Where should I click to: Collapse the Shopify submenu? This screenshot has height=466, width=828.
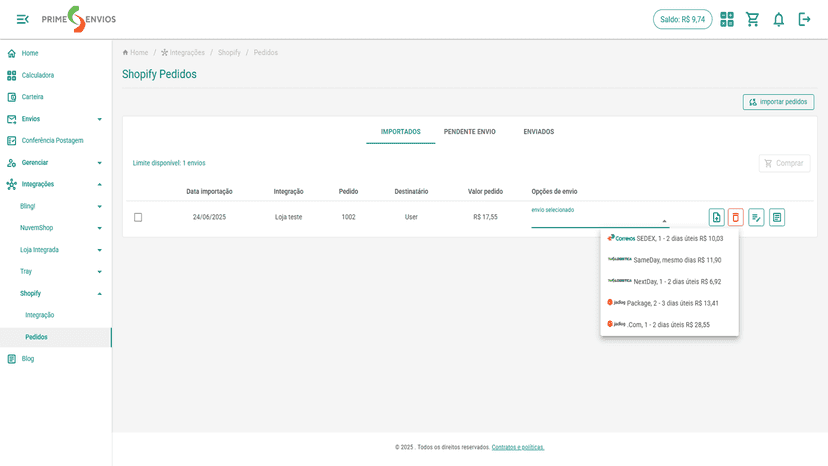(55, 293)
